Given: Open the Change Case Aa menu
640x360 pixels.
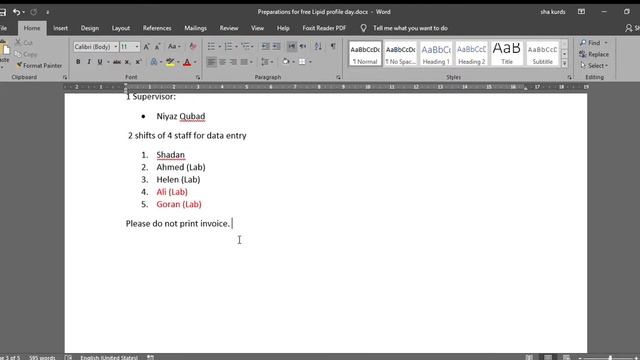Looking at the screenshot, I should point(174,47).
